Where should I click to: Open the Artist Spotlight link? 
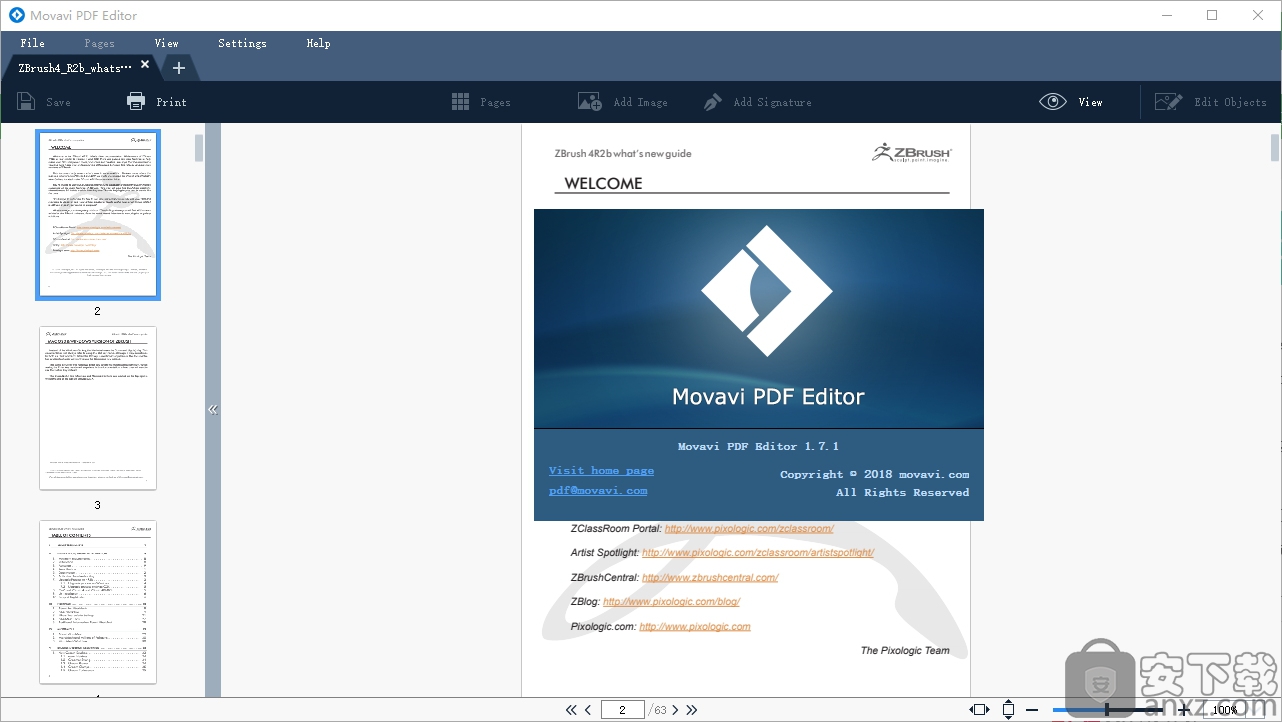pos(758,552)
